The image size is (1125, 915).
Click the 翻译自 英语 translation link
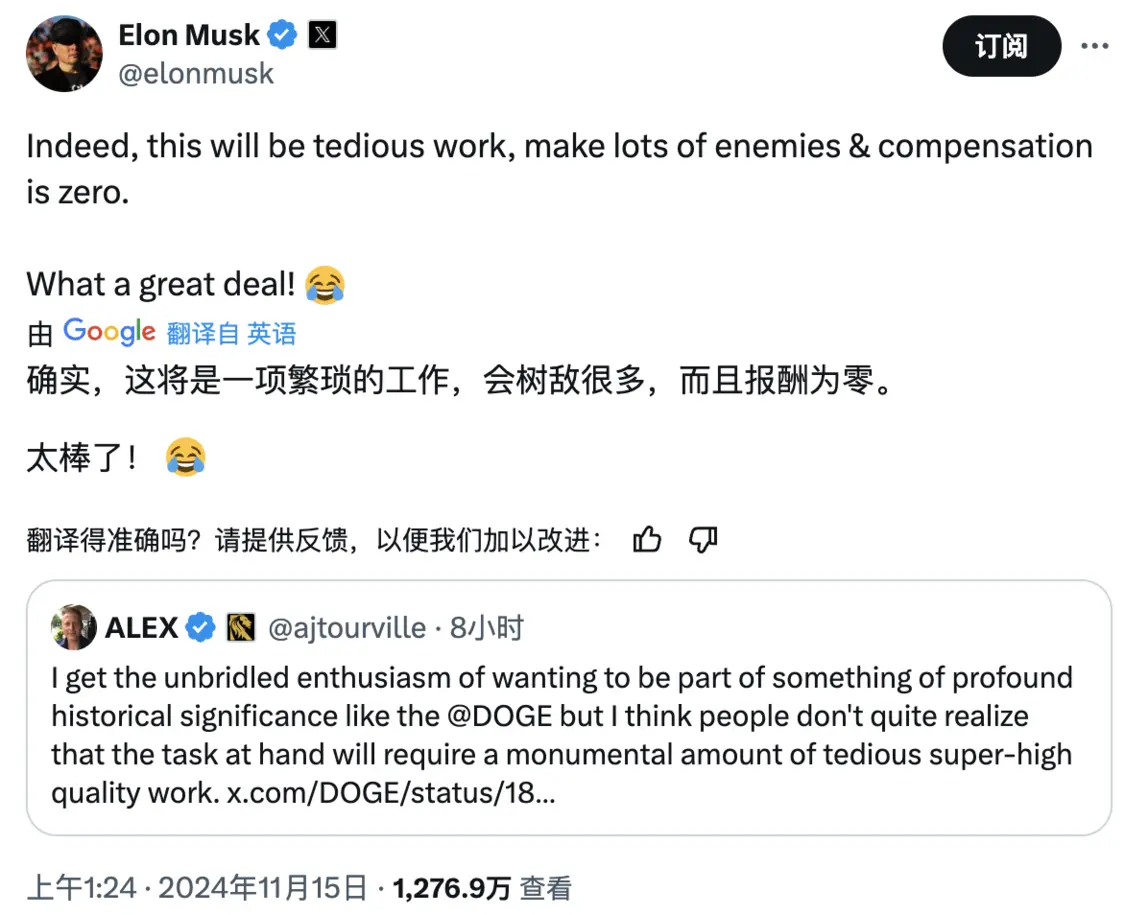point(232,334)
